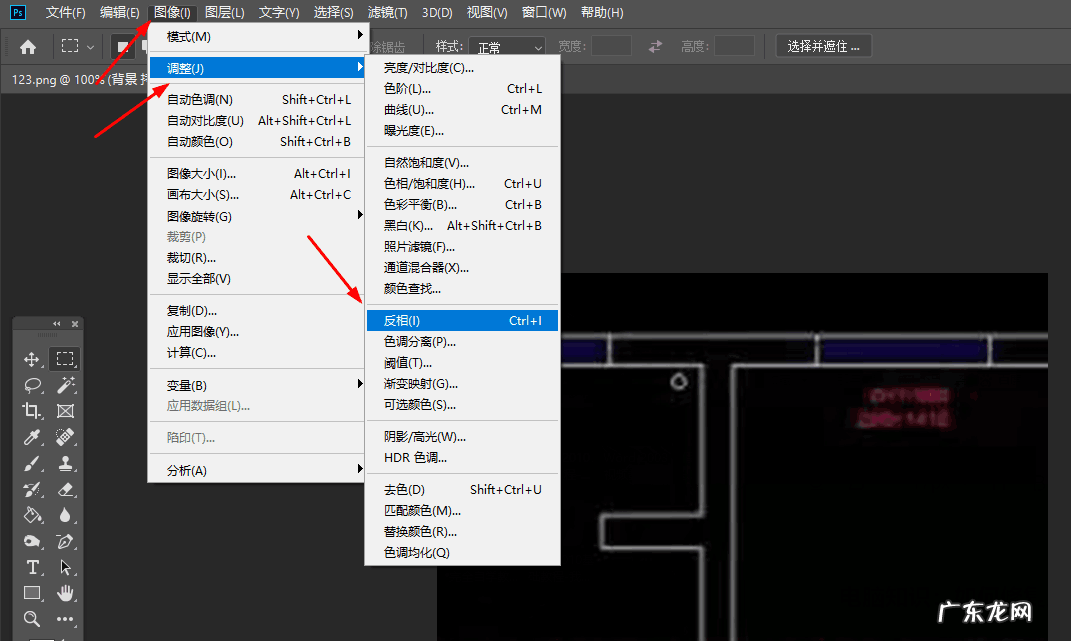
Task: Choose 反相(I) from the adjustments submenu
Action: [460, 321]
